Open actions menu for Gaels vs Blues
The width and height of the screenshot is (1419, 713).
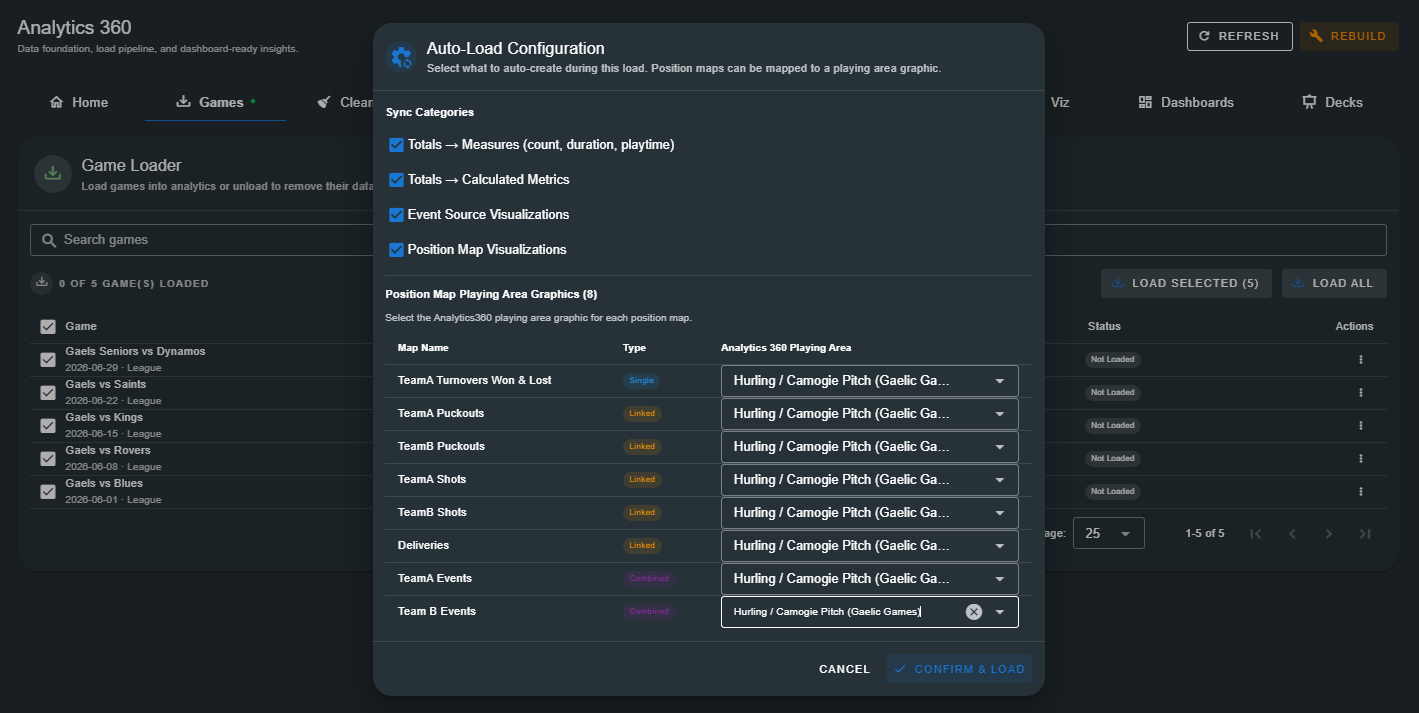click(1361, 491)
